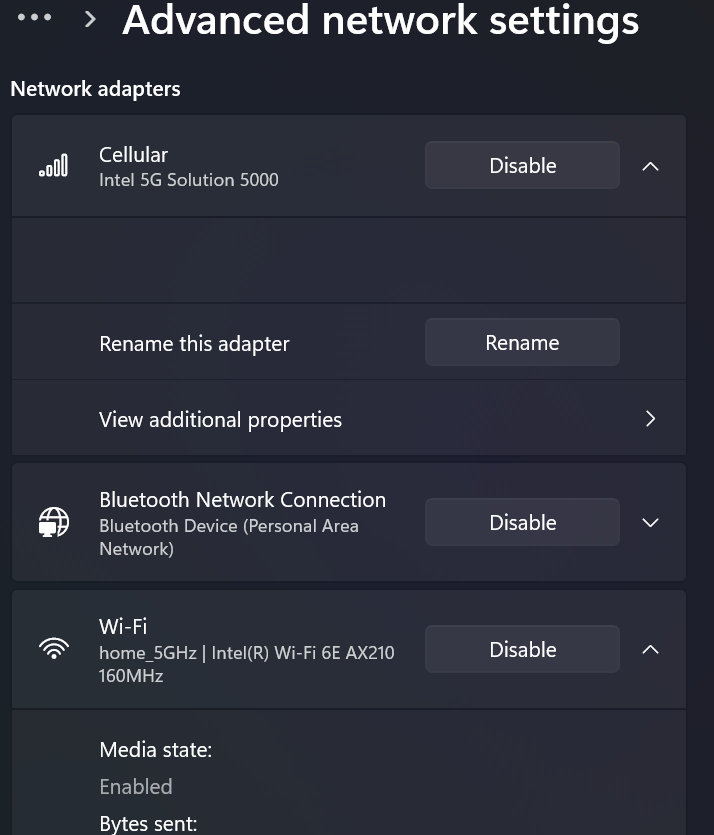Click the Enabled media state value
This screenshot has height=835, width=714.
click(x=136, y=787)
